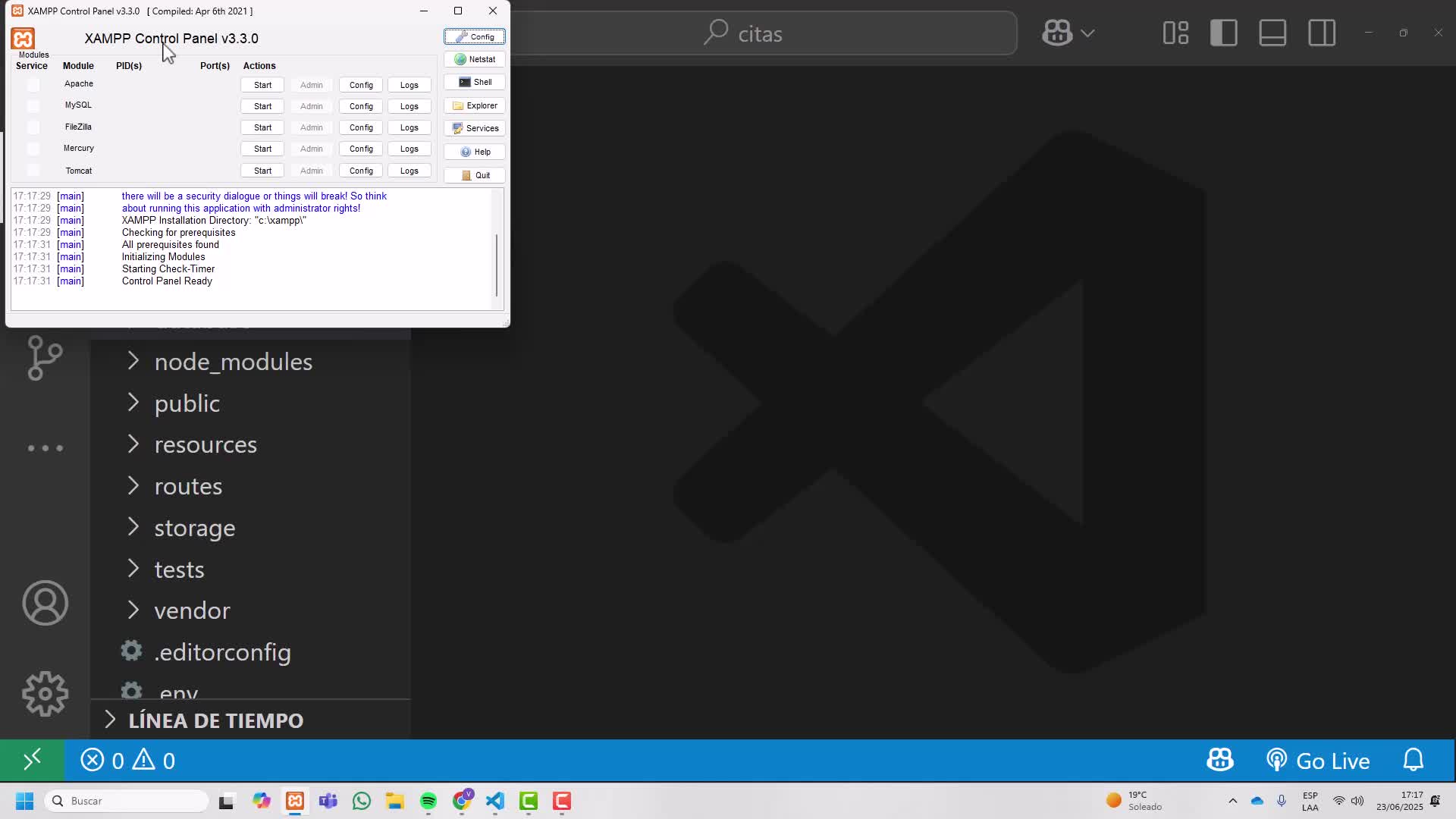Viewport: 1456px width, 819px height.
Task: Open notifications bell in status bar
Action: coord(1413,760)
